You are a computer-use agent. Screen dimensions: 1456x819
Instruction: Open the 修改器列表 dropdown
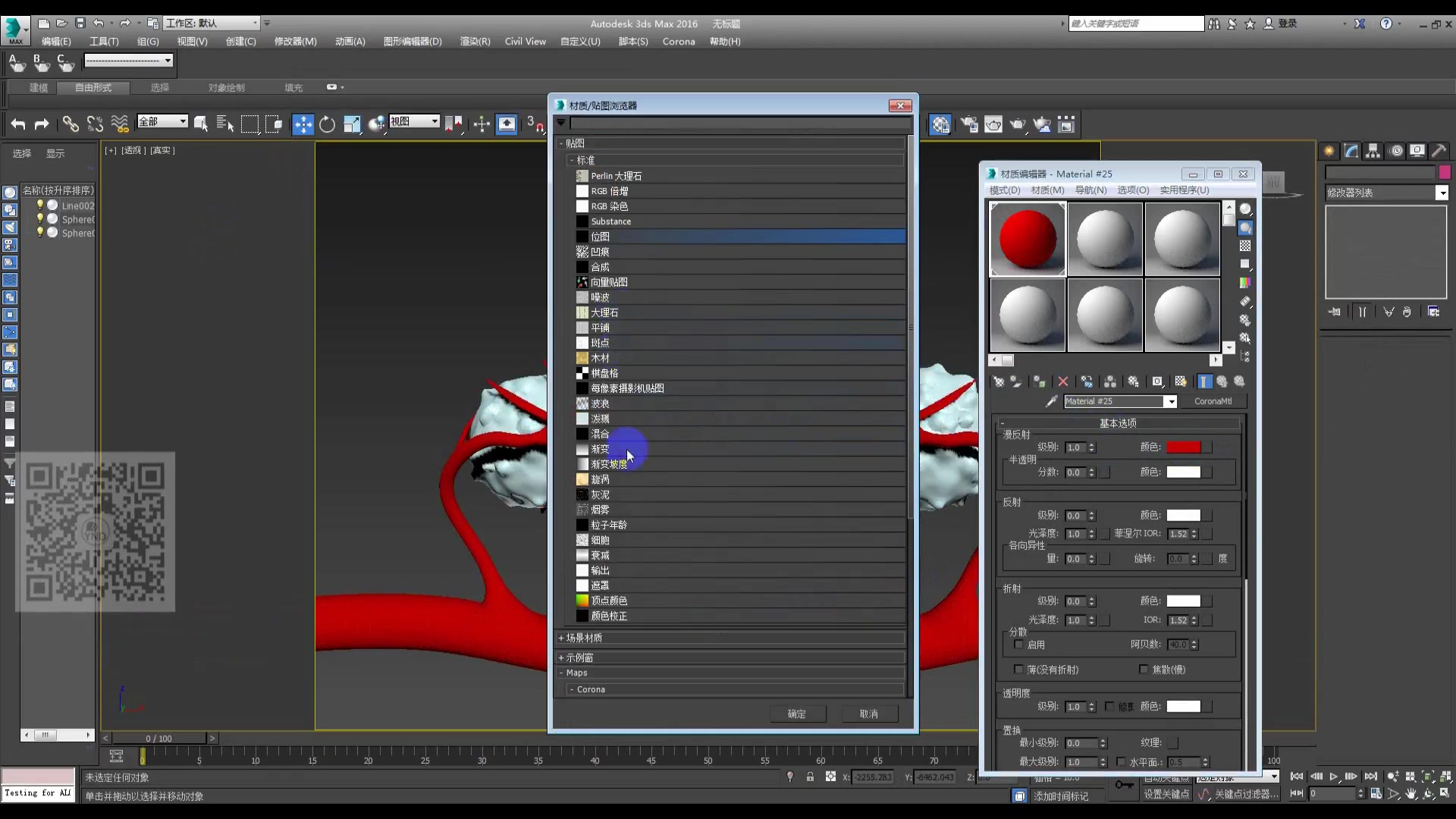[1442, 193]
